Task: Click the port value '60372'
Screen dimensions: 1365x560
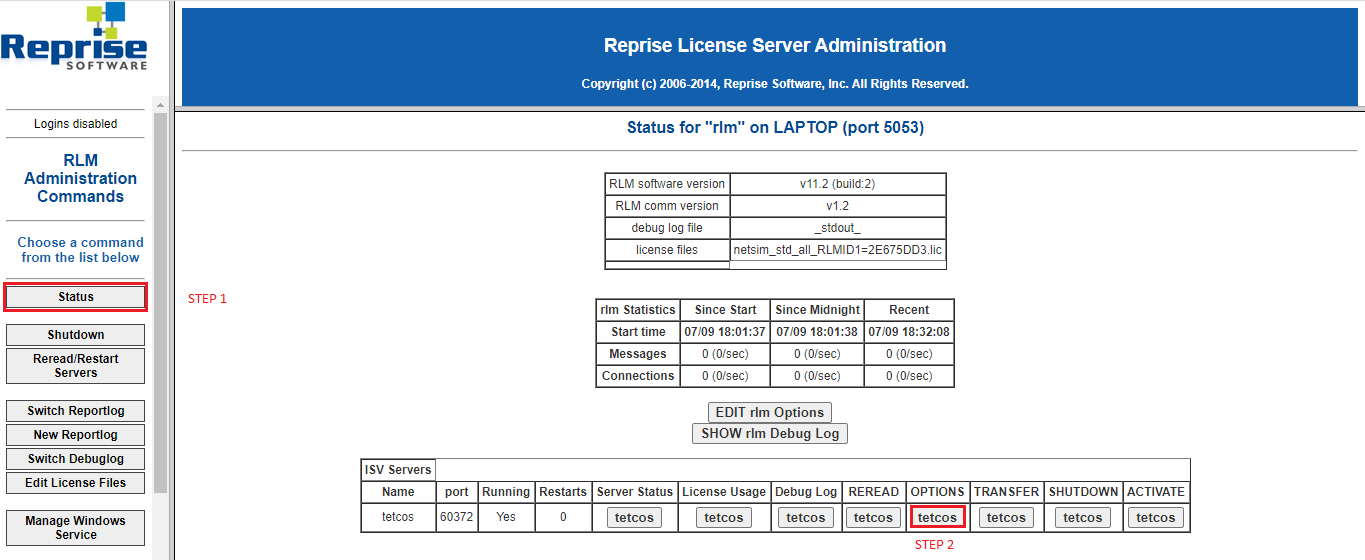Action: (x=457, y=518)
